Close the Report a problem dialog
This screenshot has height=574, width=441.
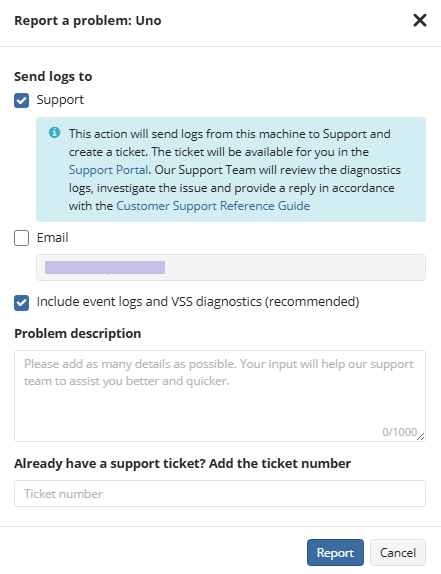(x=420, y=20)
